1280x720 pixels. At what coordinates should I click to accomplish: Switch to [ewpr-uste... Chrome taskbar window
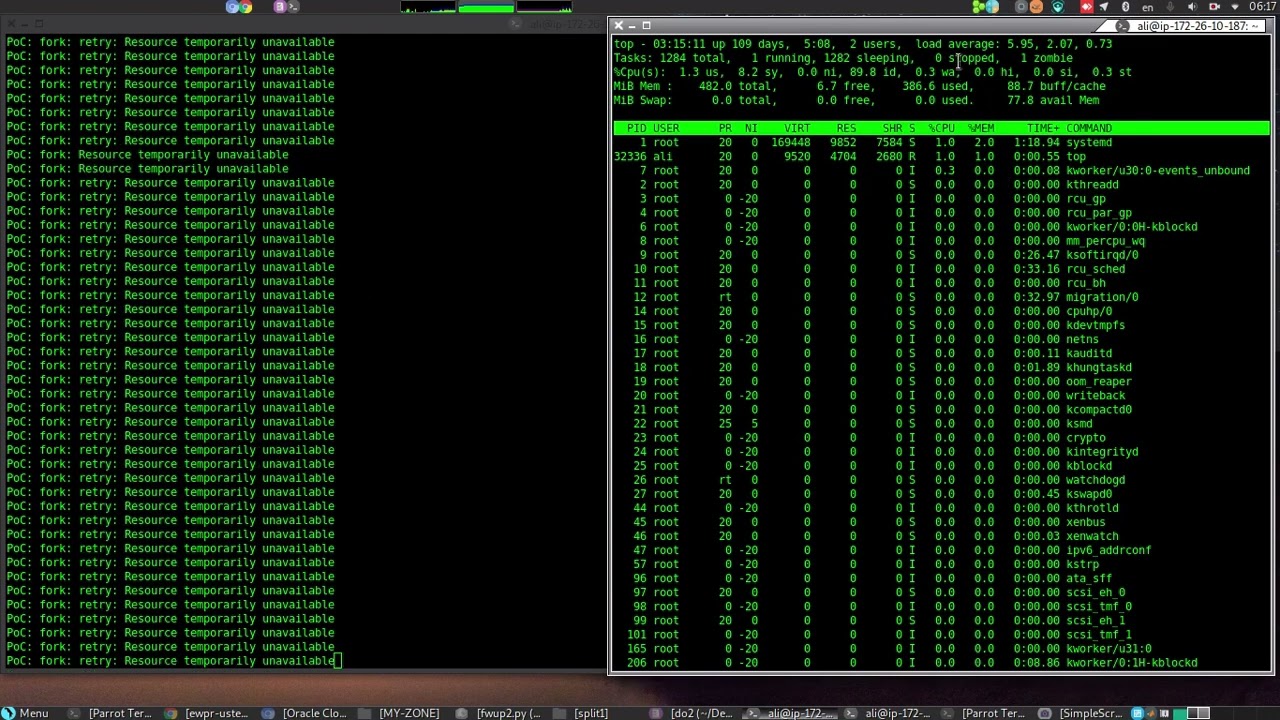[207, 713]
